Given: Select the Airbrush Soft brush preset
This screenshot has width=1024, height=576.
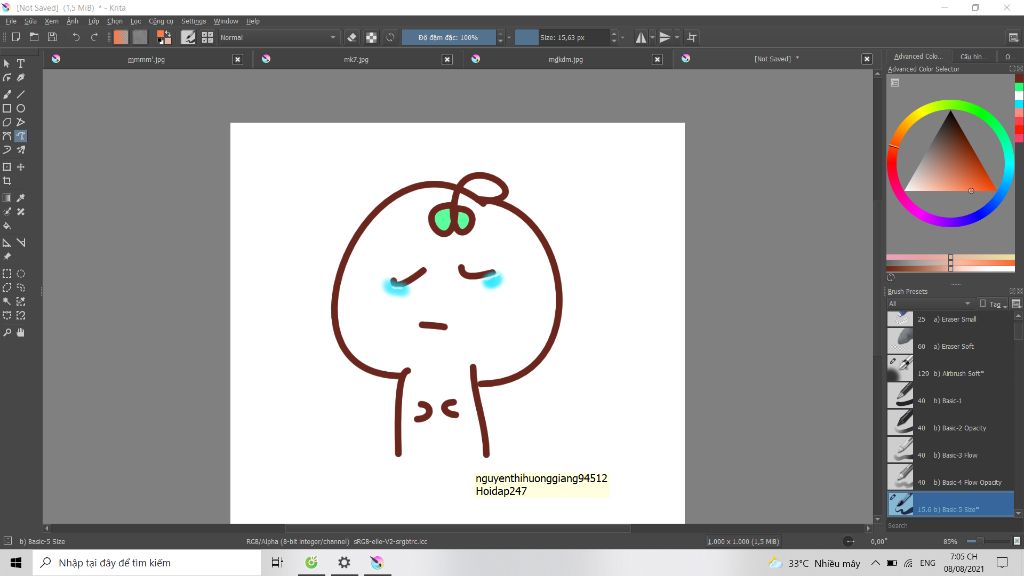Looking at the screenshot, I should coord(950,374).
